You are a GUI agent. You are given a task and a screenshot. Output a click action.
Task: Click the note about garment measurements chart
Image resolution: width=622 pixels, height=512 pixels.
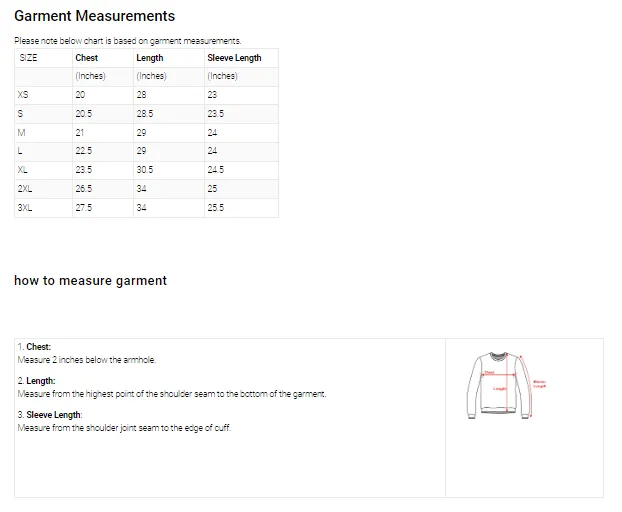[x=127, y=41]
